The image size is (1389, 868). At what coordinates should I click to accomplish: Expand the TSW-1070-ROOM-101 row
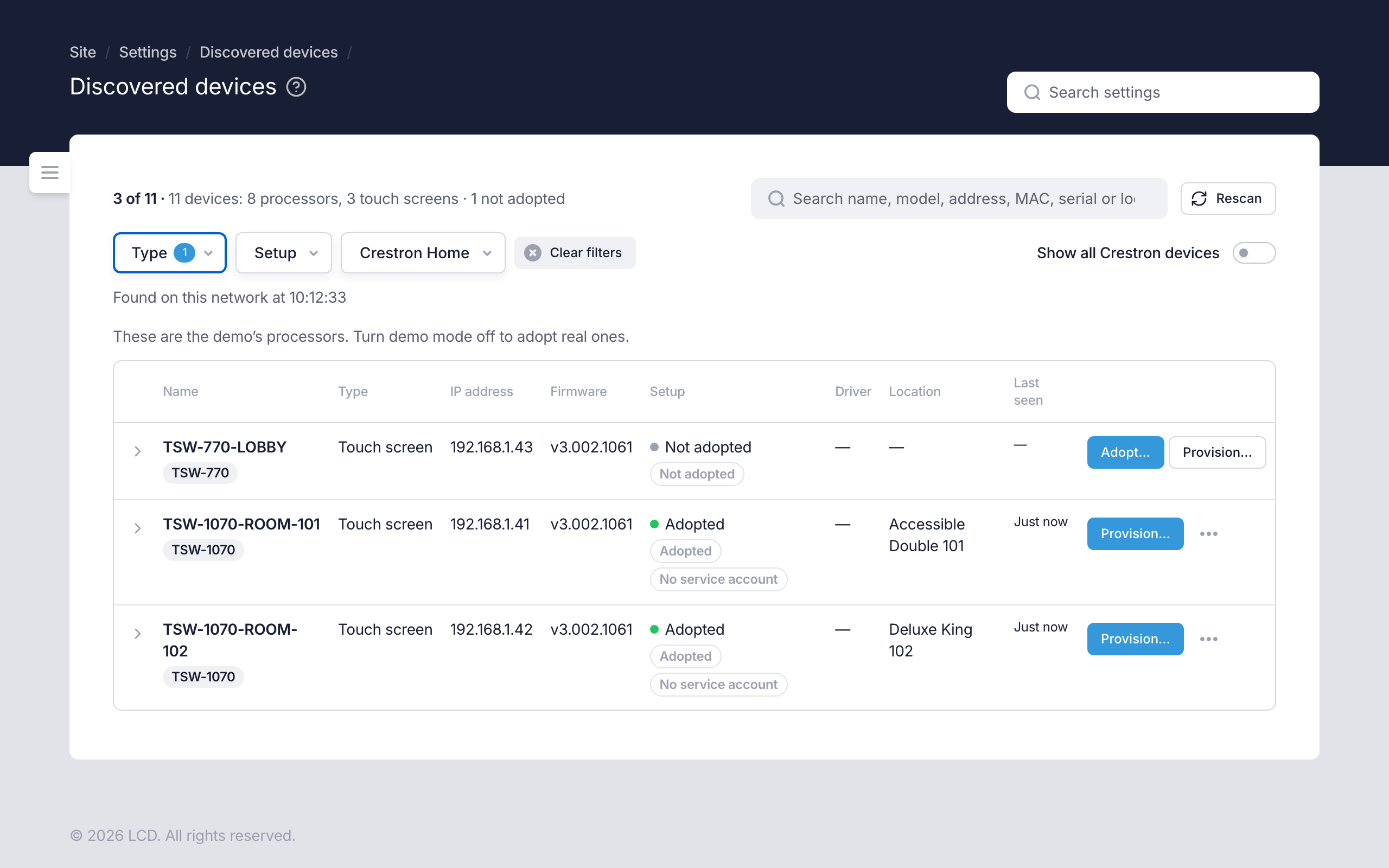point(138,528)
